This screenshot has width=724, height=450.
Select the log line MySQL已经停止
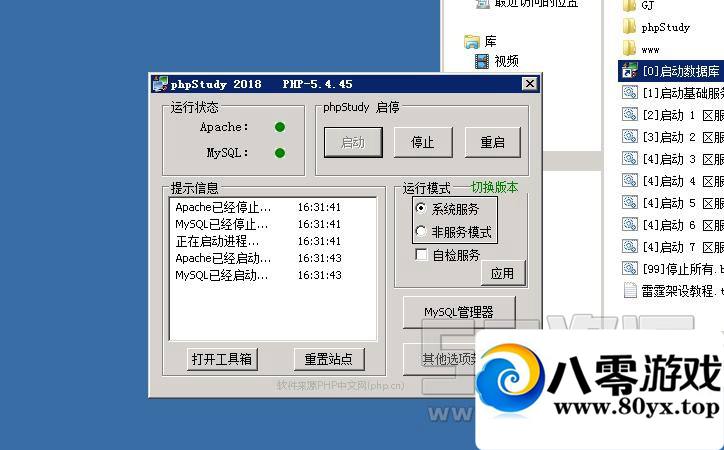tap(259, 224)
